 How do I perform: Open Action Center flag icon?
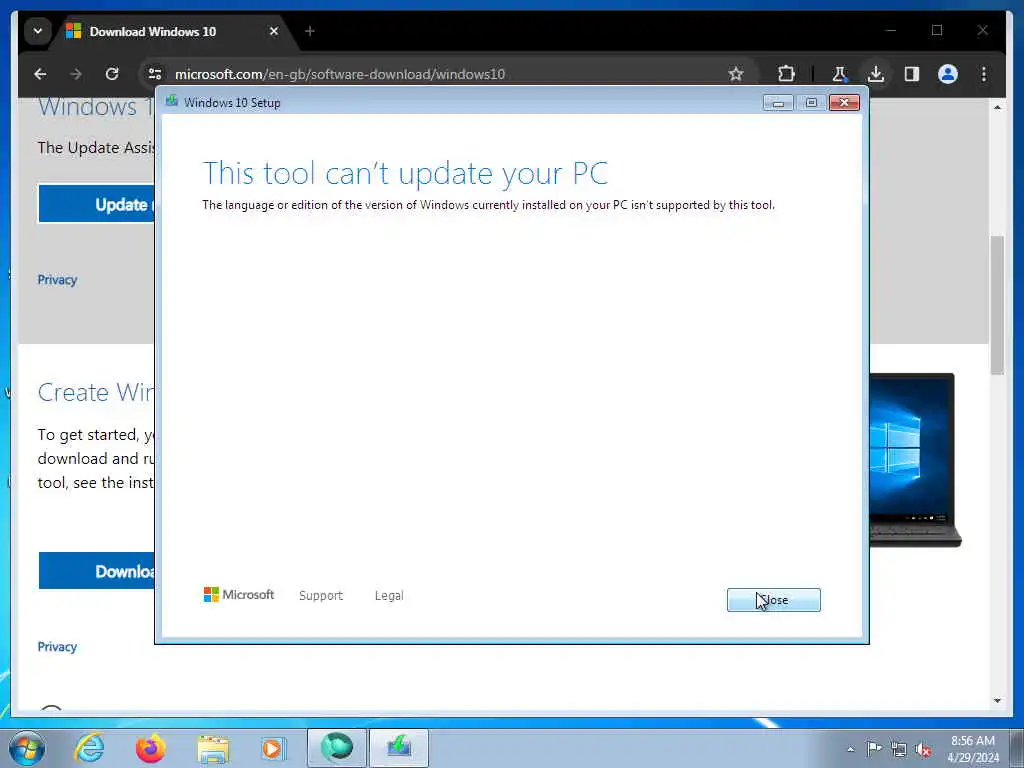coord(874,748)
